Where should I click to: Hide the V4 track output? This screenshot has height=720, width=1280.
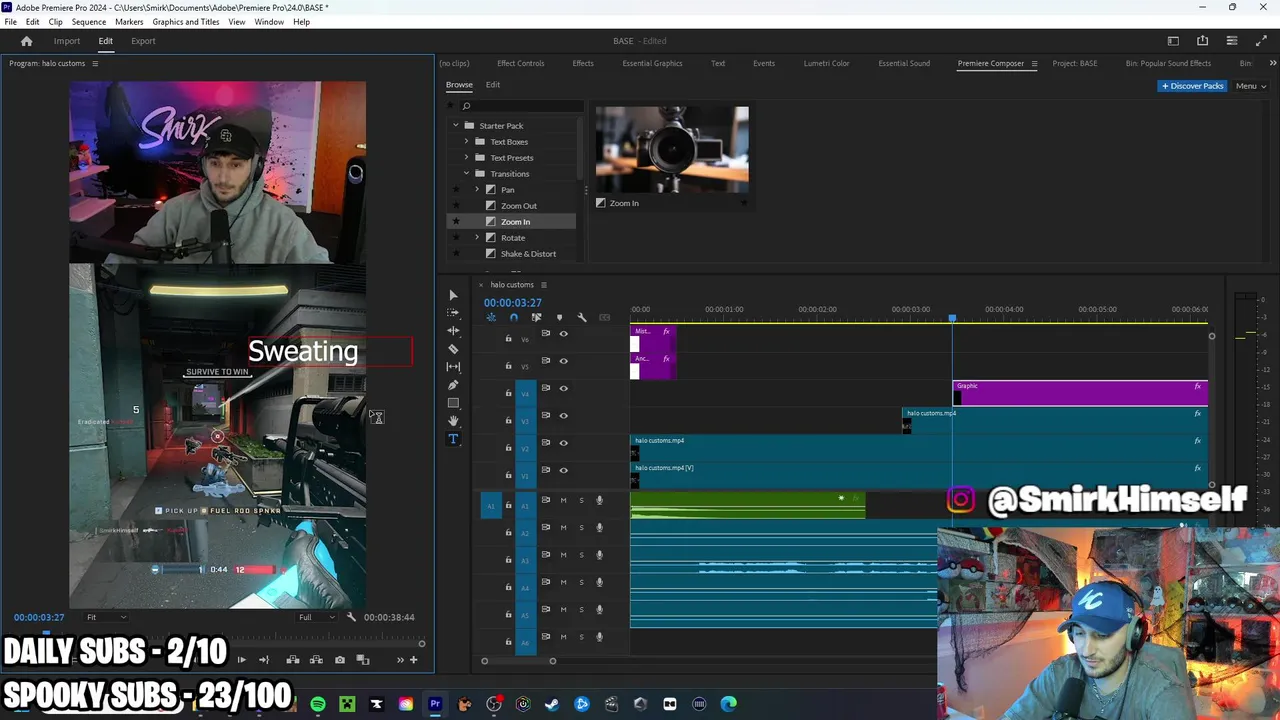pos(563,388)
